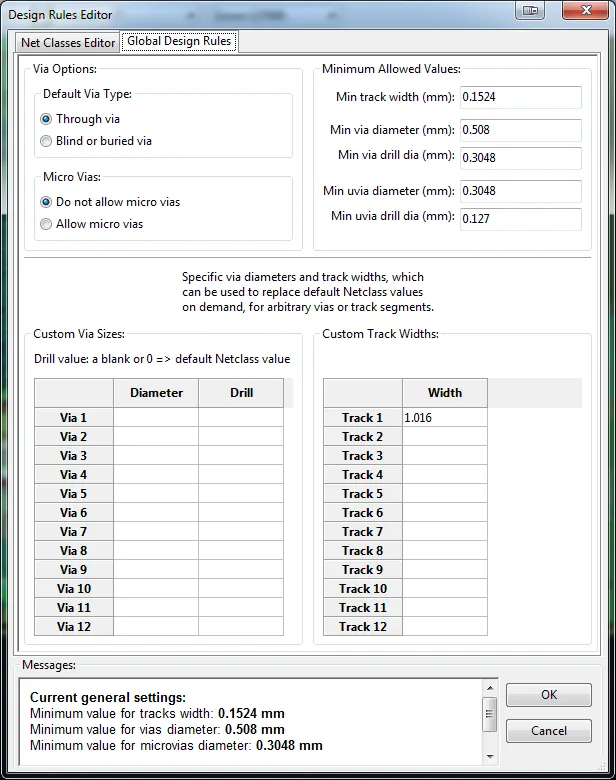Edit the Min via drill dia field
This screenshot has width=616, height=780.
tap(520, 158)
